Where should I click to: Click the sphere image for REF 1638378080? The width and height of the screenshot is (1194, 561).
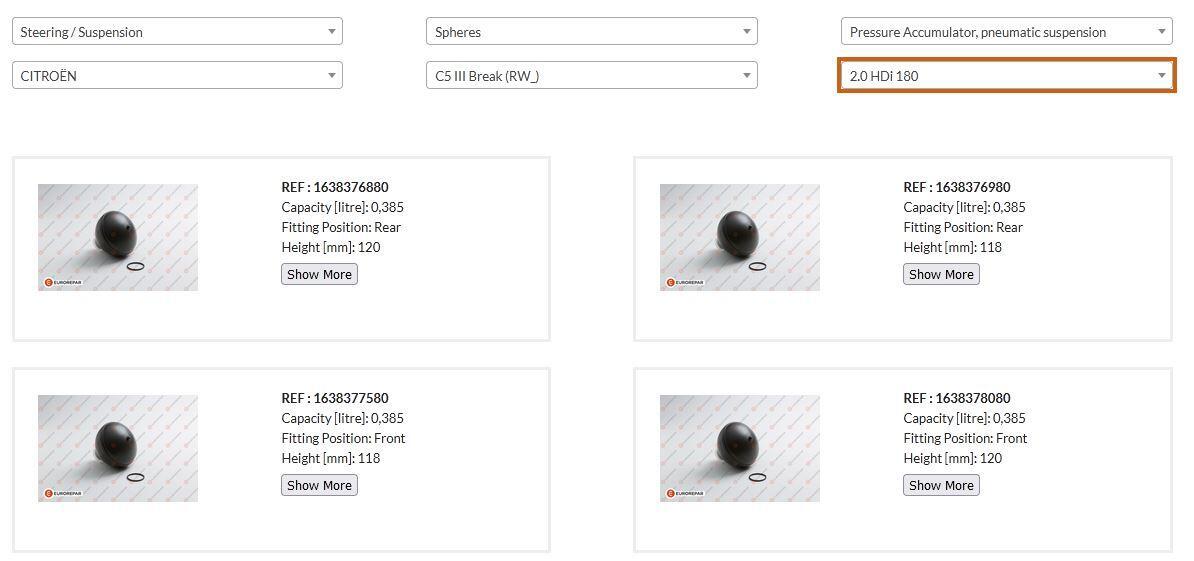click(x=740, y=448)
